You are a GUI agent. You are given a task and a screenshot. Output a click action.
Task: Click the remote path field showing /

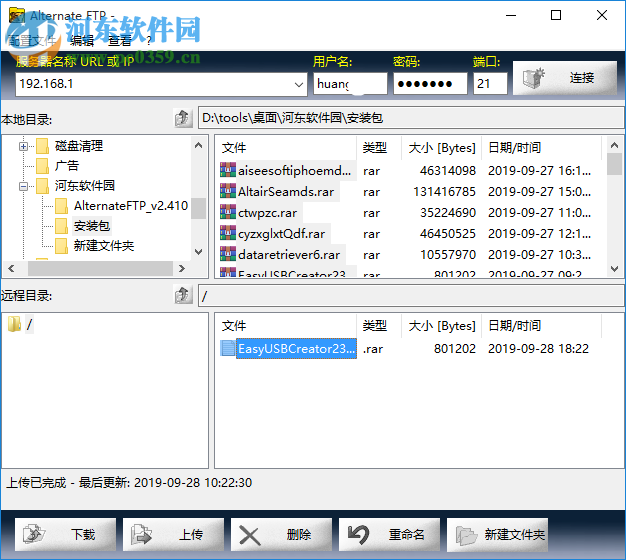[411, 296]
